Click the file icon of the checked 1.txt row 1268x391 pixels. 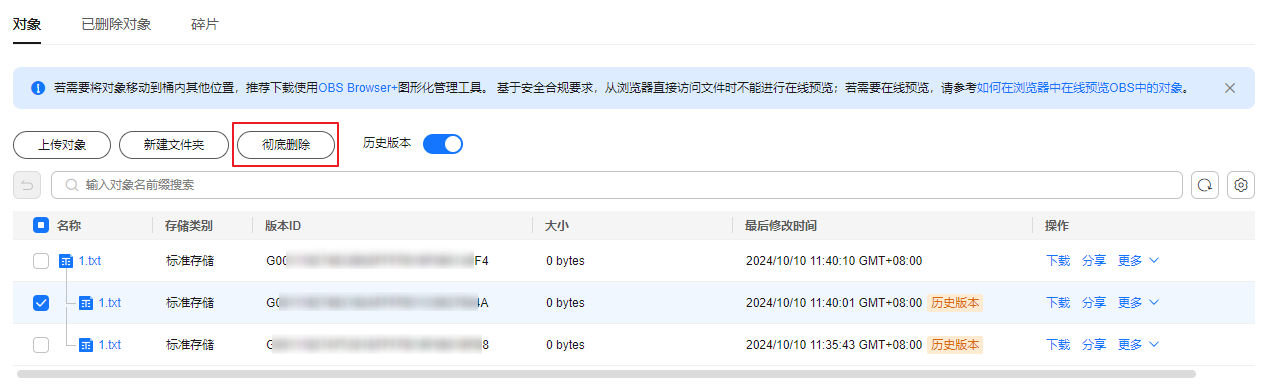(x=86, y=303)
